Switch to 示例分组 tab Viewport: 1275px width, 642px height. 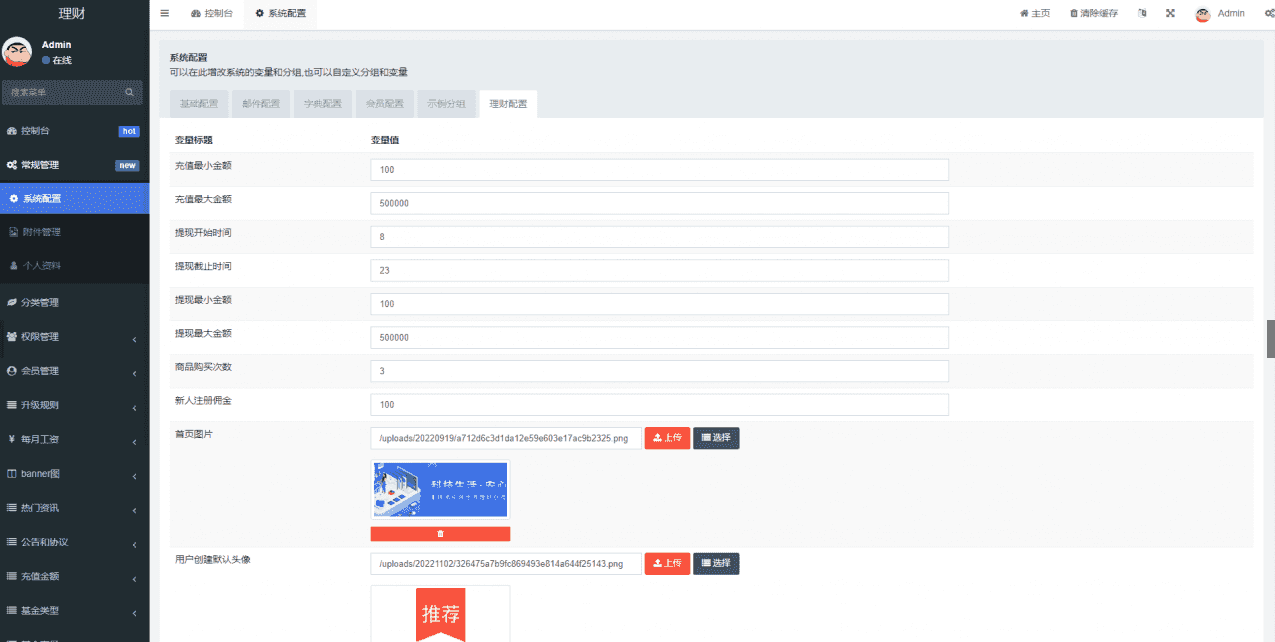[446, 104]
